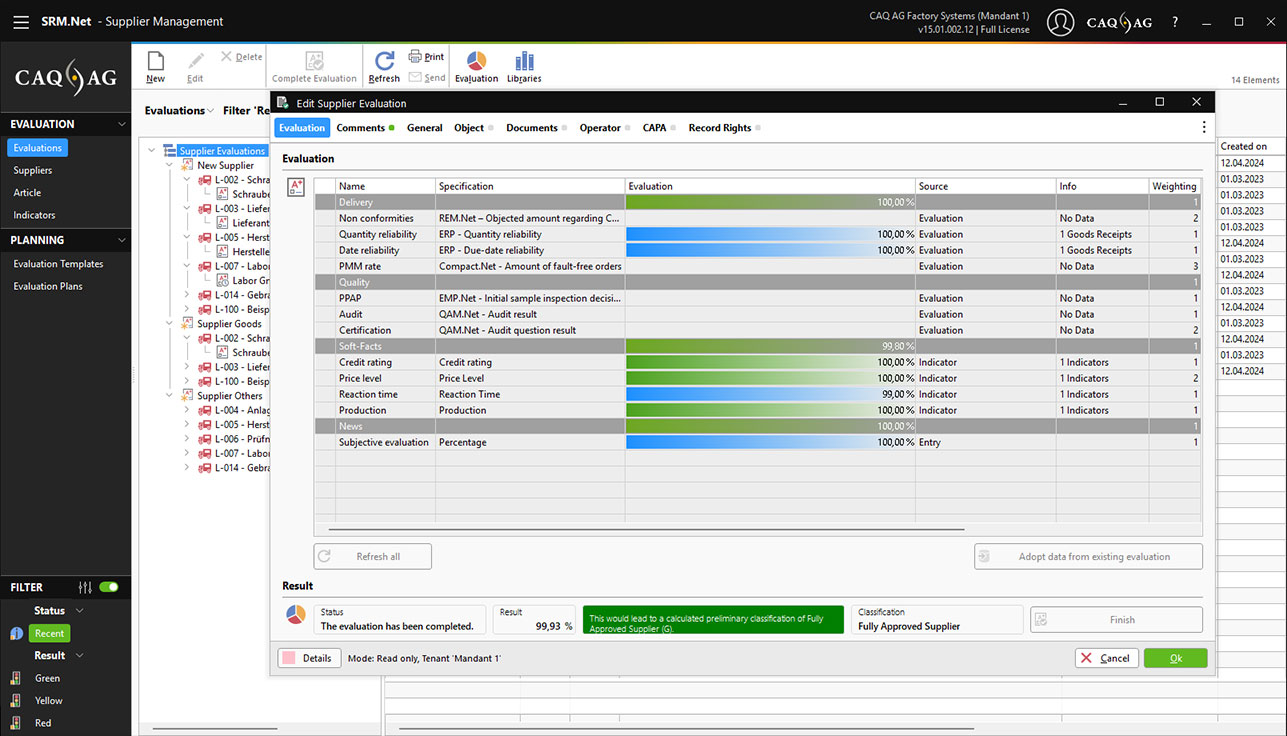Click the Print toolbar icon
The width and height of the screenshot is (1287, 736).
point(427,57)
